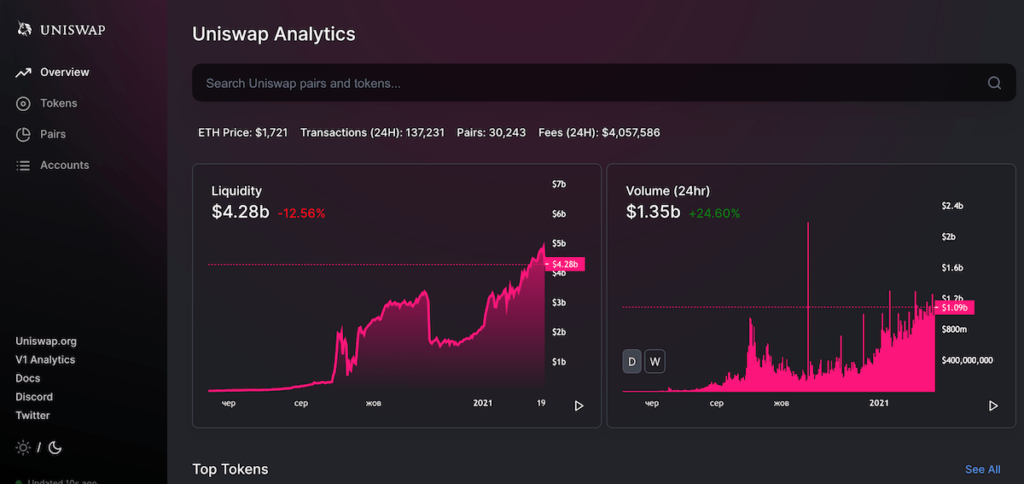Screen dimensions: 1024x484
Task: Click the Pairs pie chart icon
Action: (x=23, y=134)
